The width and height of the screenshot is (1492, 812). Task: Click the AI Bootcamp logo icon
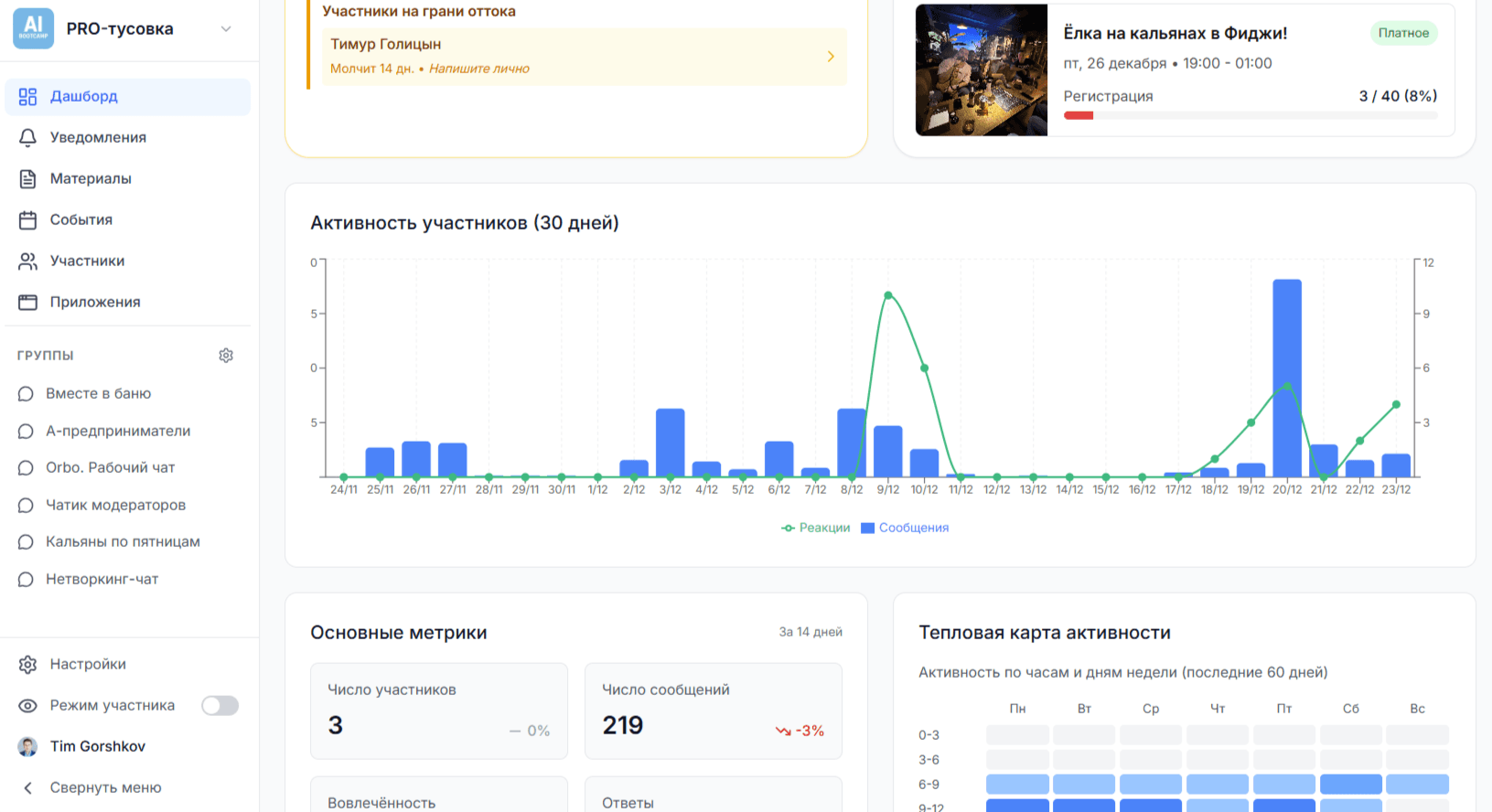[33, 28]
